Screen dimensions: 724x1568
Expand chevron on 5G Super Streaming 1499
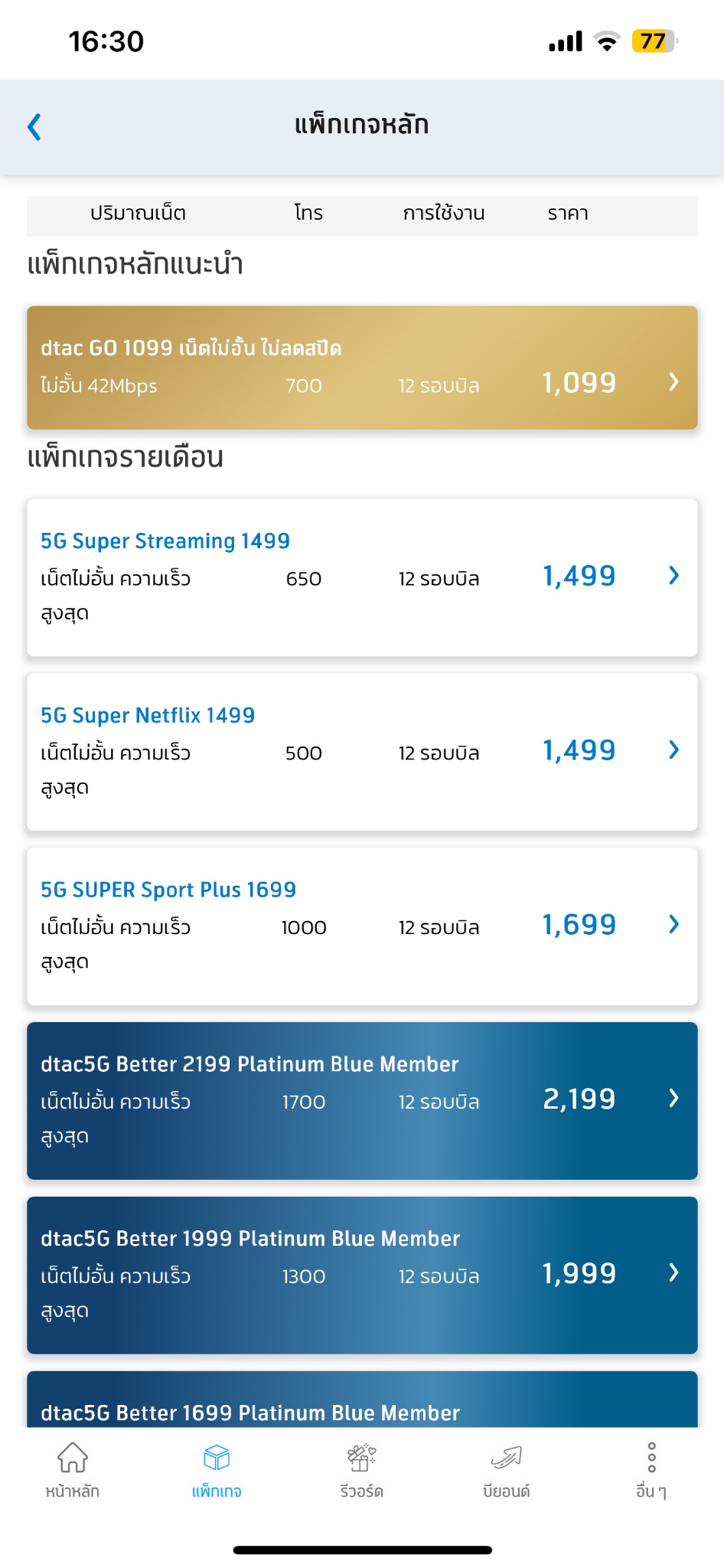click(673, 575)
